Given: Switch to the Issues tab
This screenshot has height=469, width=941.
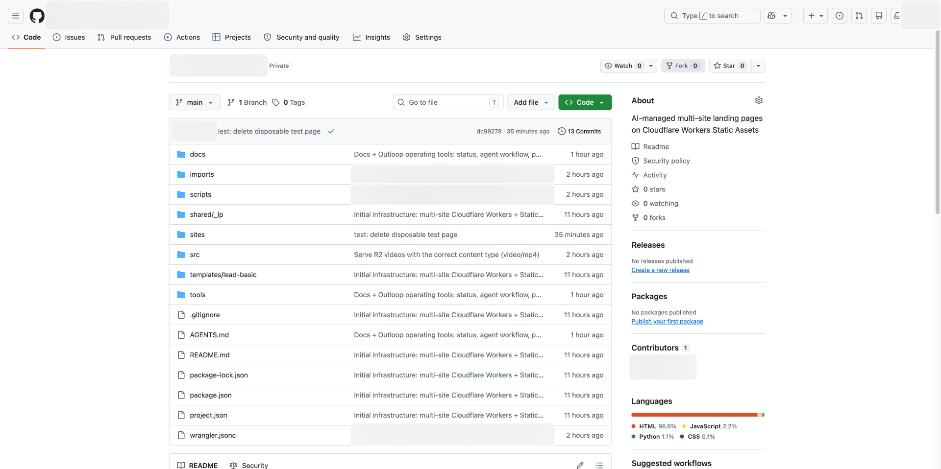Looking at the screenshot, I should pos(69,37).
